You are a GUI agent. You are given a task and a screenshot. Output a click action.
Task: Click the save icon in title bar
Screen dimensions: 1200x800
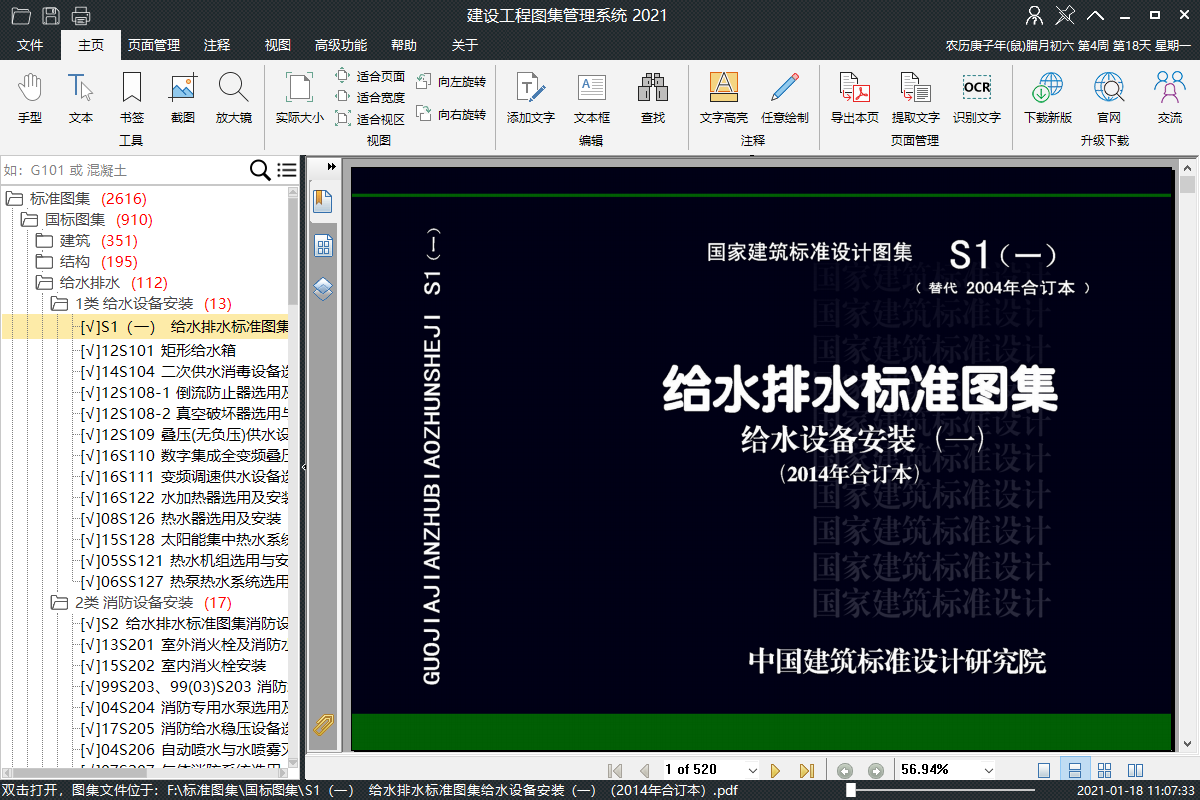point(50,15)
